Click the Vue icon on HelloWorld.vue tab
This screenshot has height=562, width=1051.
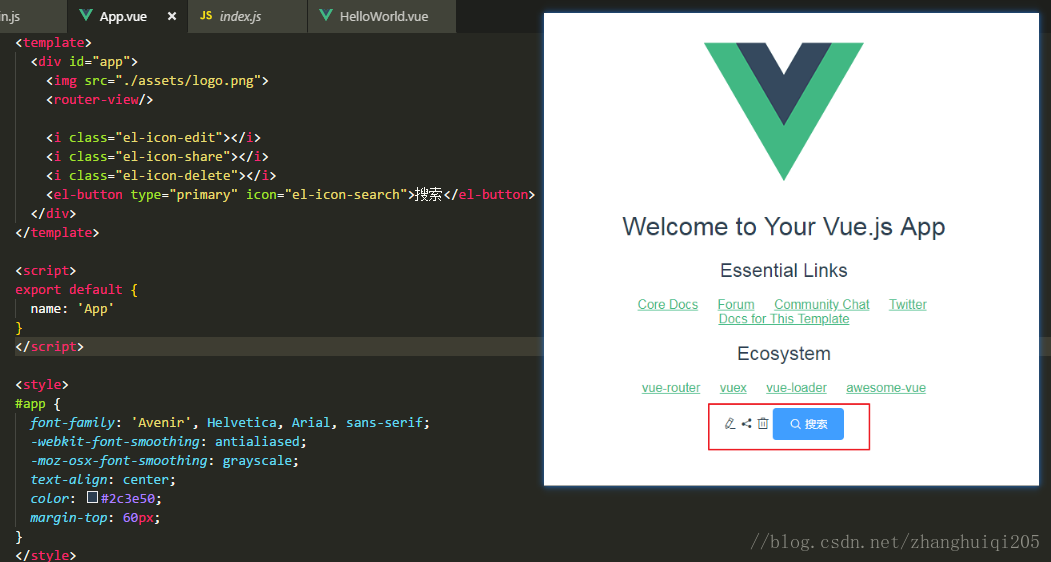coord(326,15)
